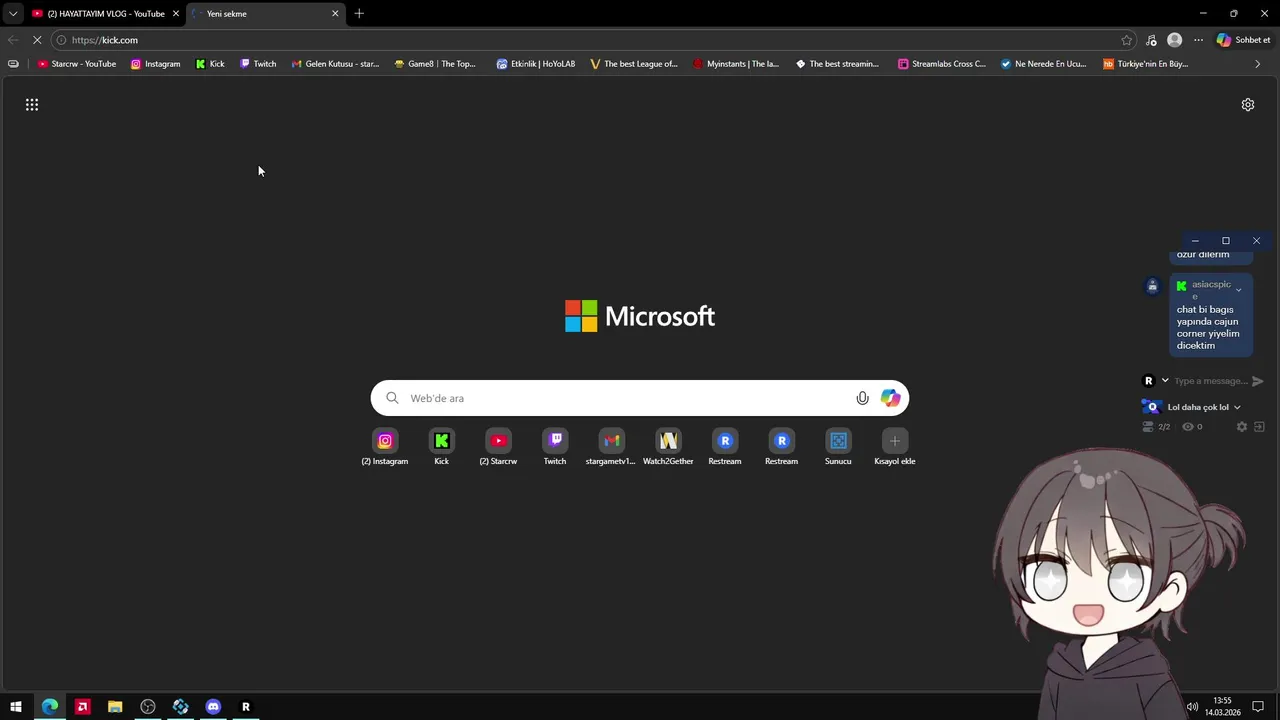Select the Yeni sekme tab
This screenshot has height=720, width=1280.
(266, 14)
